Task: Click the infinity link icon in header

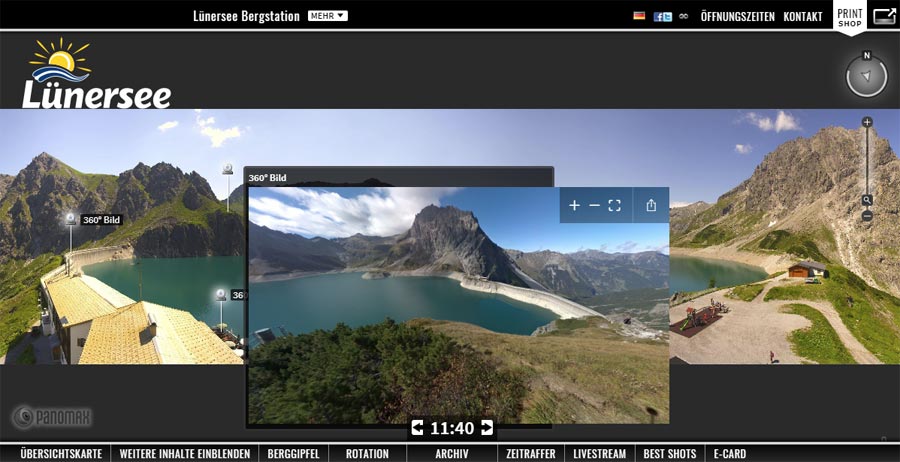Action: point(683,16)
